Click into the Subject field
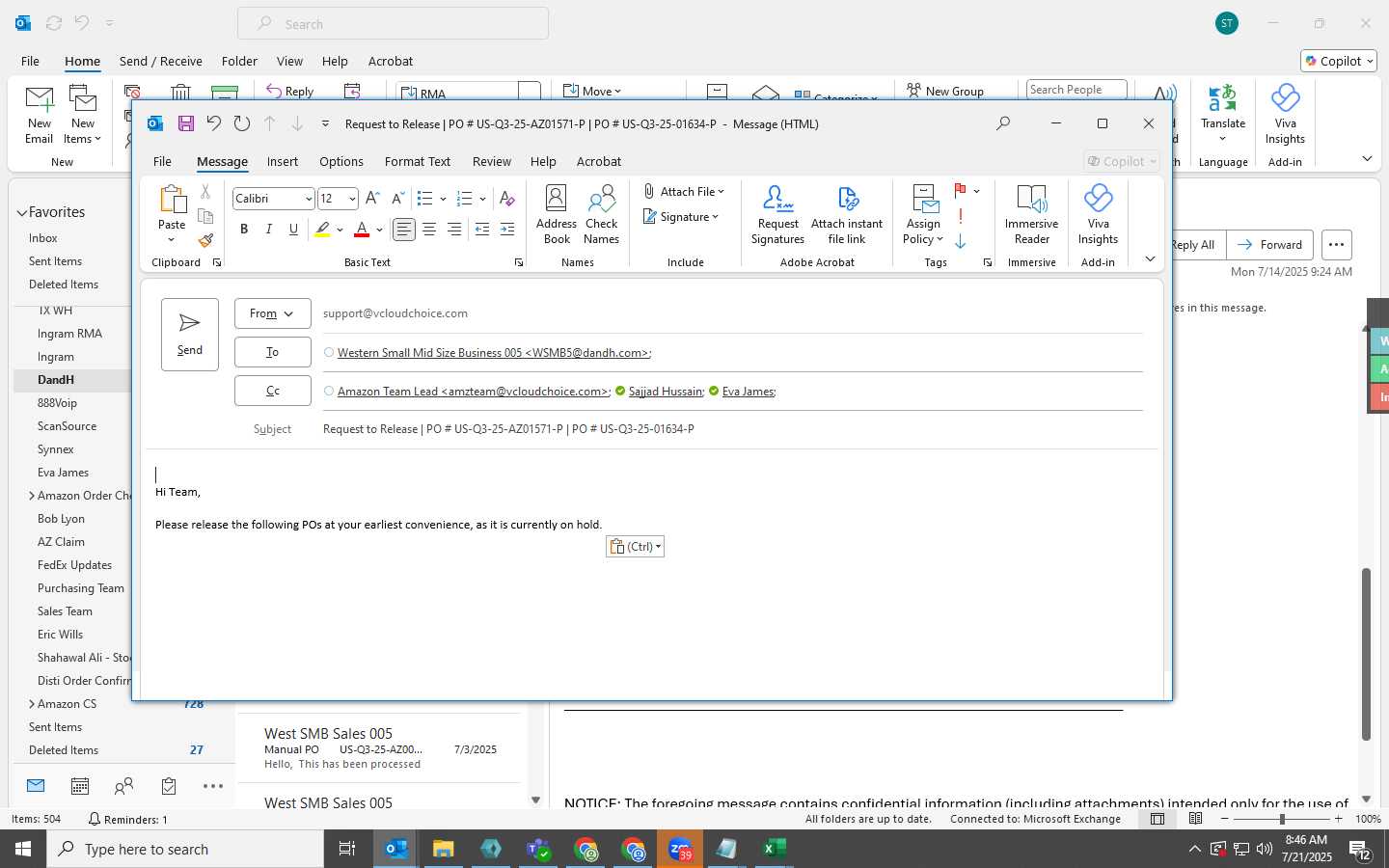1389x868 pixels. point(732,429)
